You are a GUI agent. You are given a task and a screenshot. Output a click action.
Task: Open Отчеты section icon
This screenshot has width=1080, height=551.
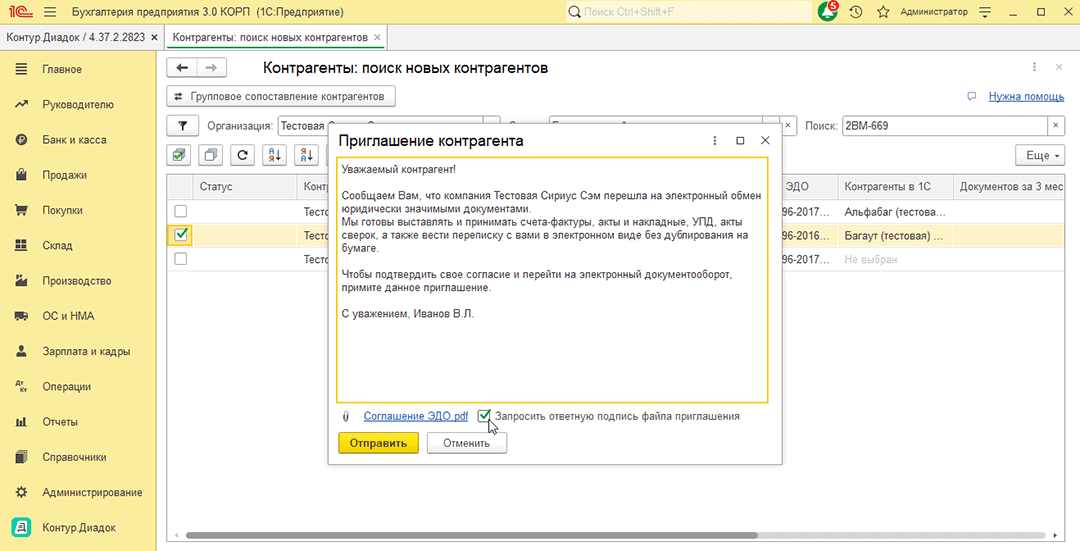pos(21,422)
